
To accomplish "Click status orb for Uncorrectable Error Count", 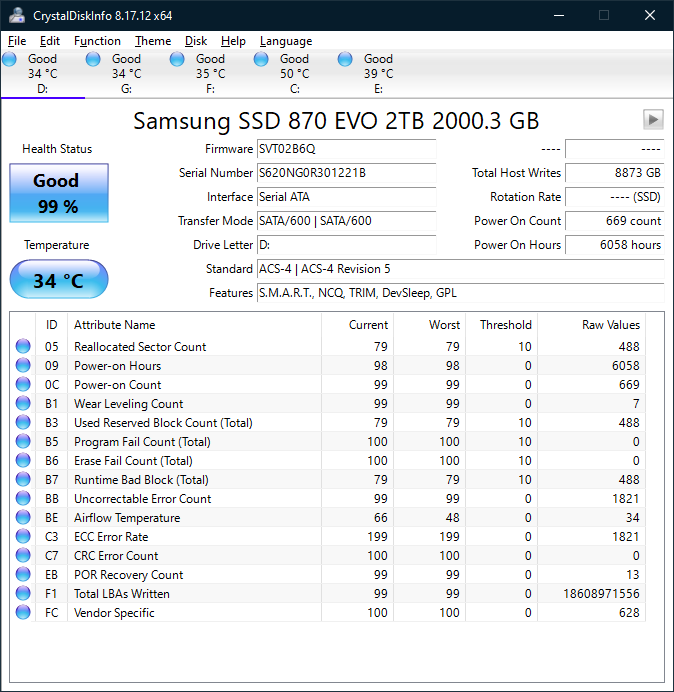I will point(23,498).
